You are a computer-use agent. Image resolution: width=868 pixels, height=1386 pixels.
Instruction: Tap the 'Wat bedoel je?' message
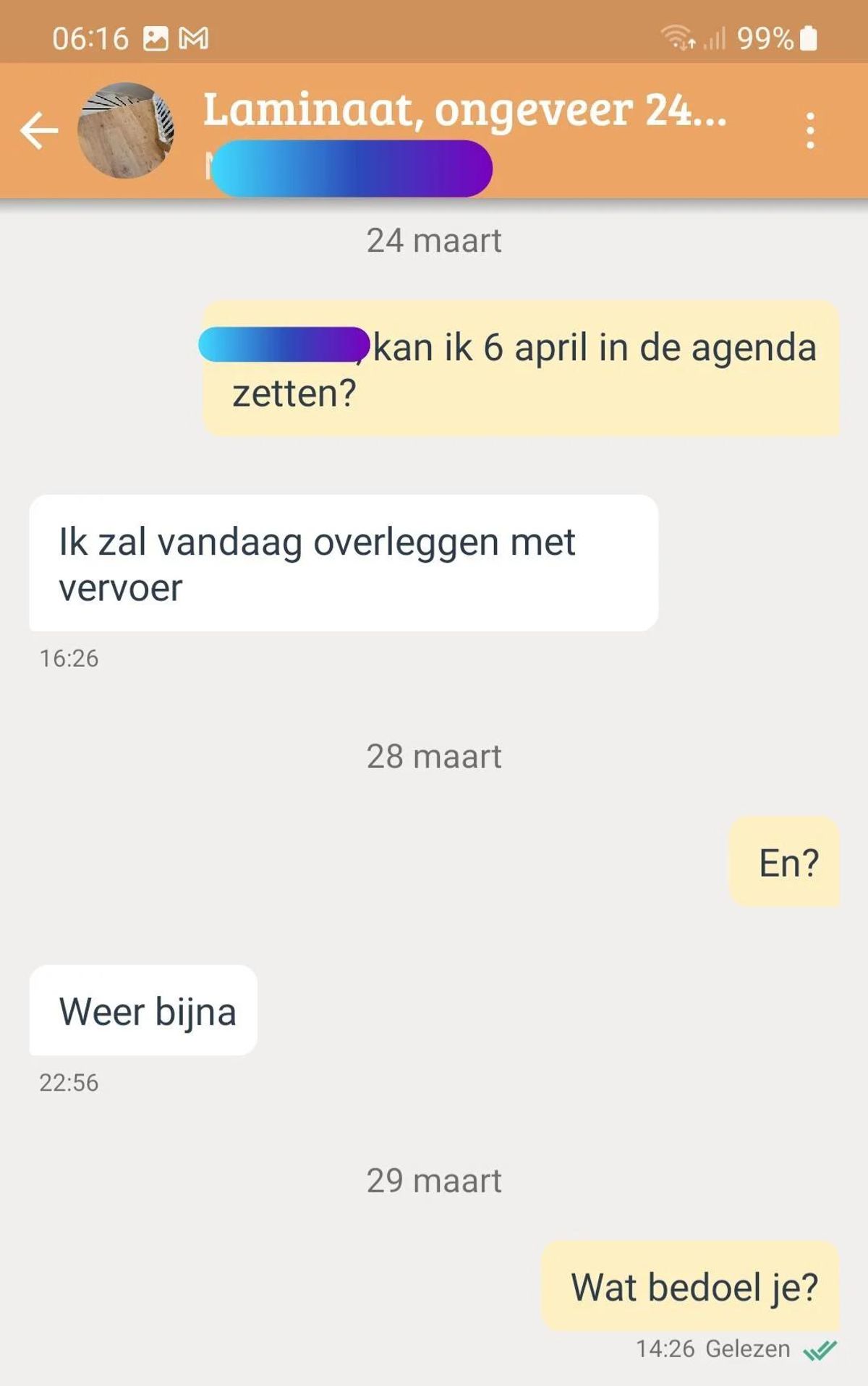[691, 1286]
